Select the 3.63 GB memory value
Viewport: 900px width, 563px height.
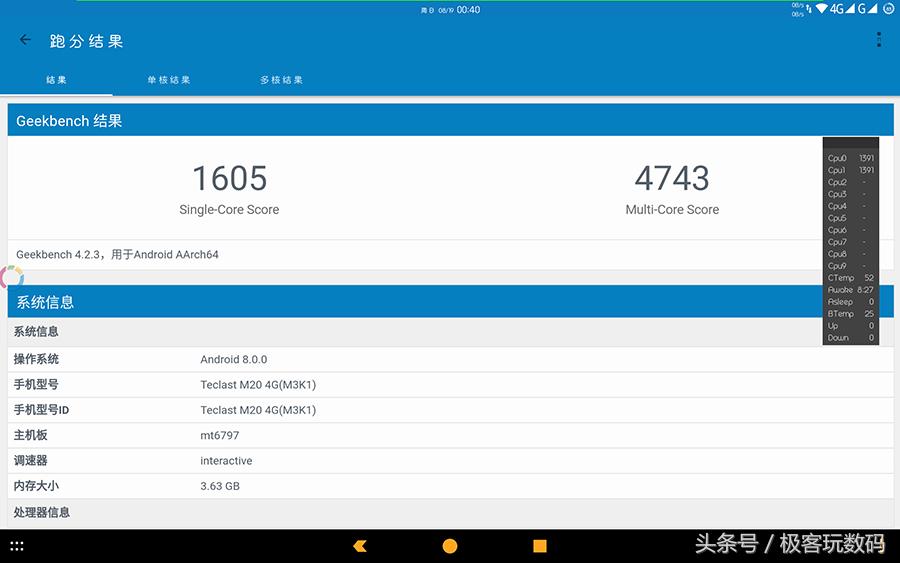click(x=220, y=486)
